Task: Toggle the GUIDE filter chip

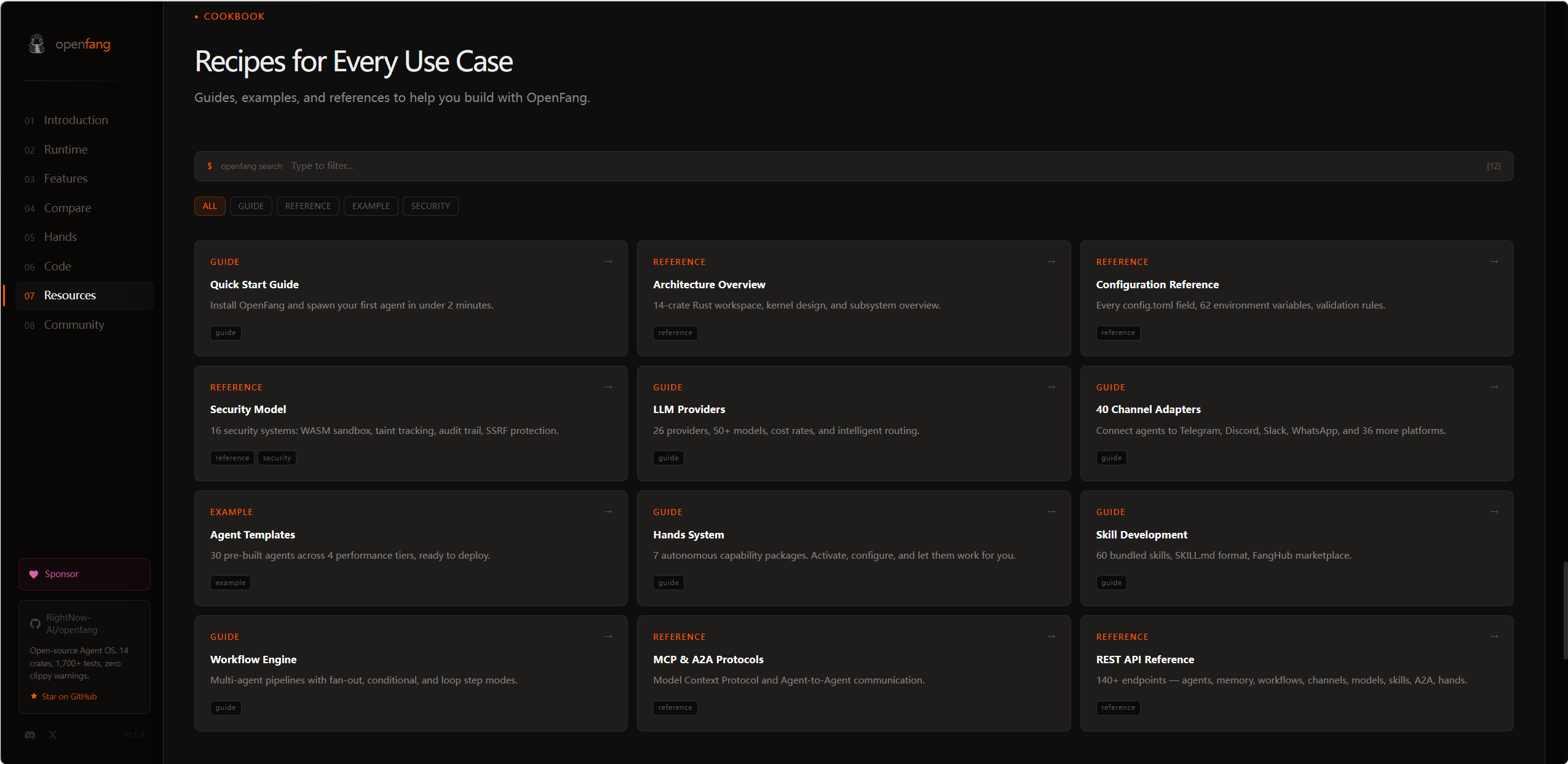Action: click(251, 206)
